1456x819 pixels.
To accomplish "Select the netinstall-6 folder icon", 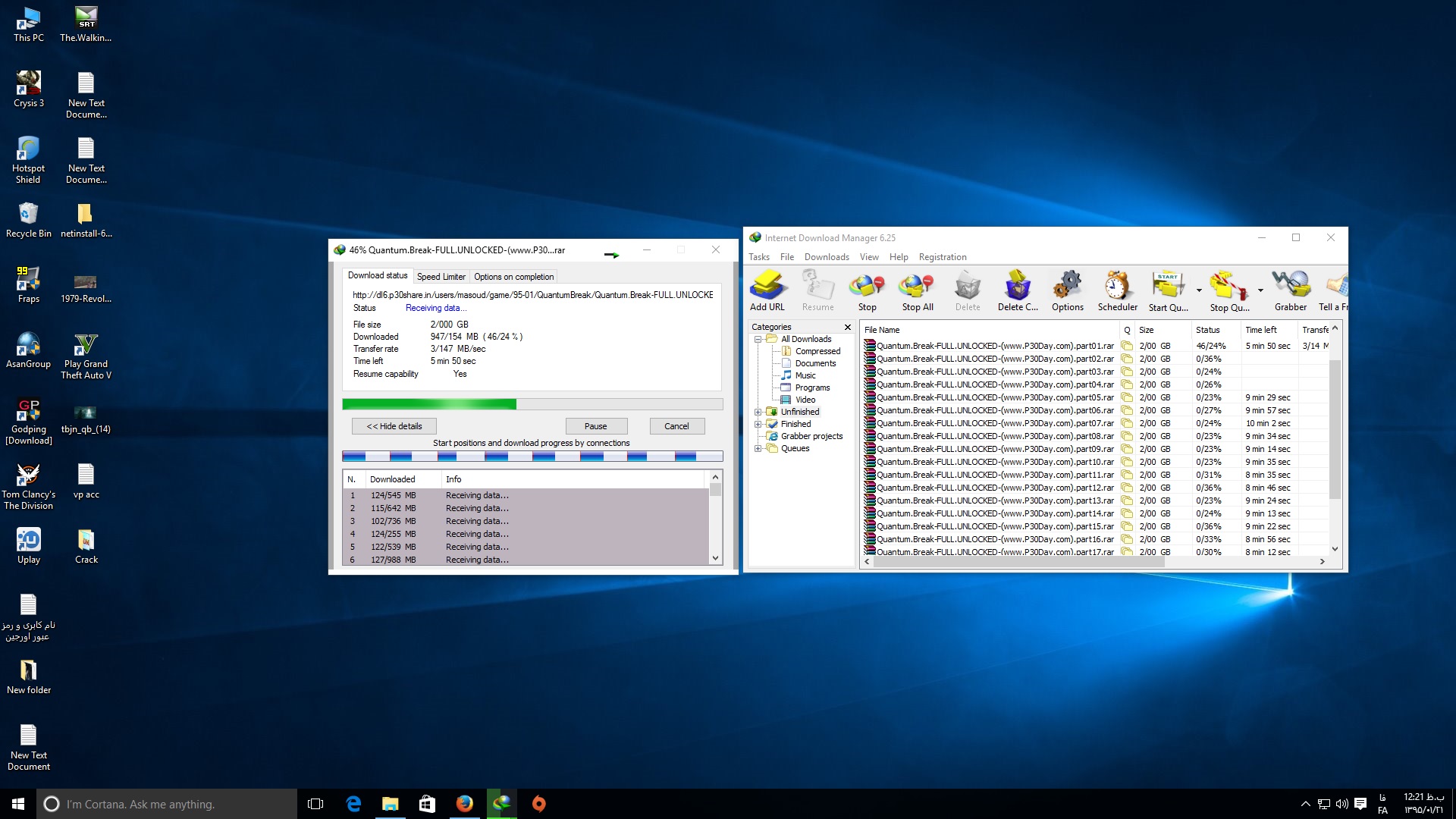I will 86,220.
